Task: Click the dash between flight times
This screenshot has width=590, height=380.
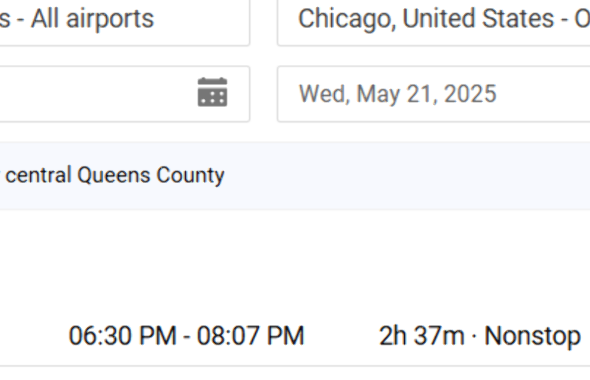Action: click(x=187, y=336)
